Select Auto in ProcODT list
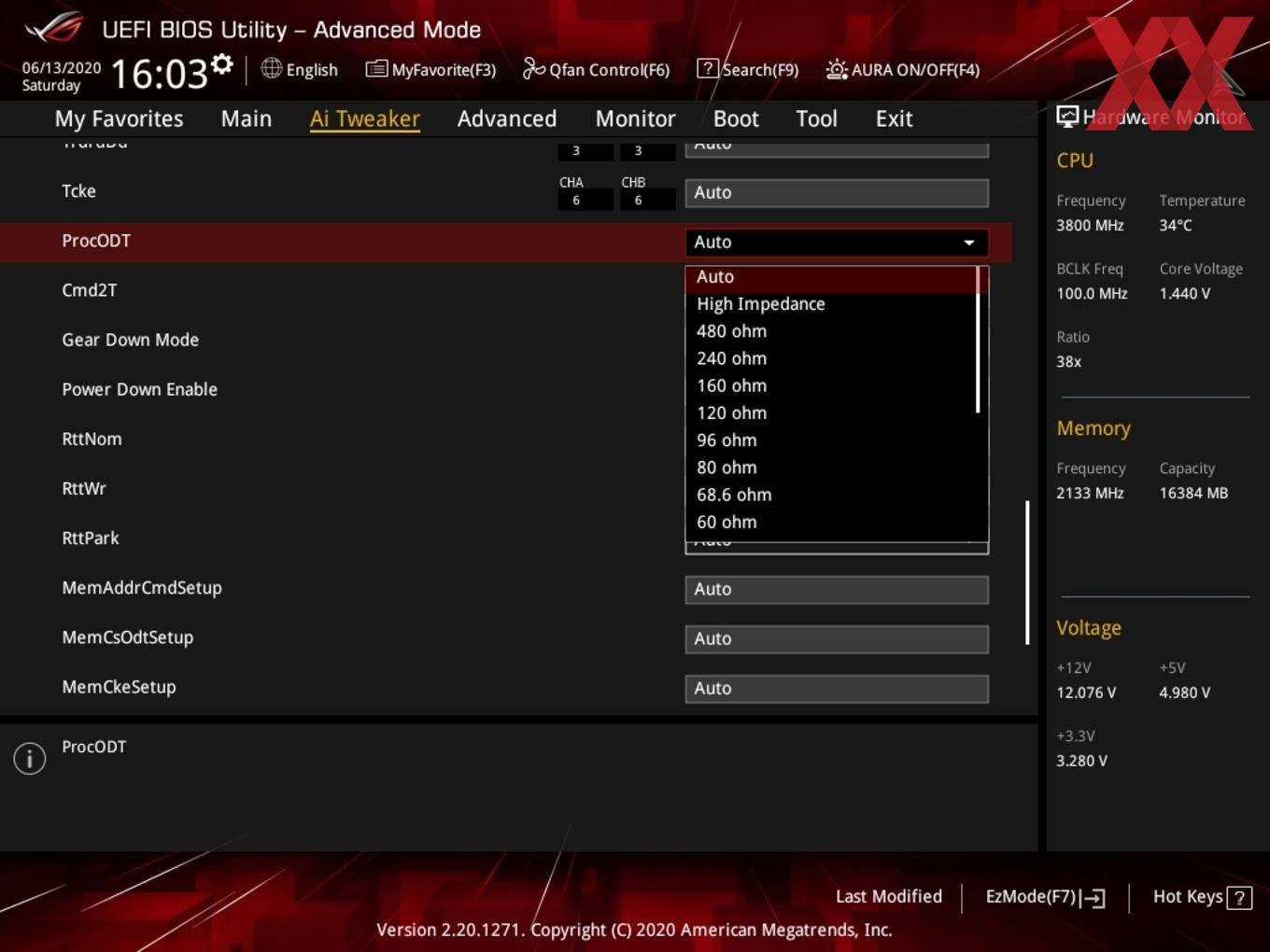The height and width of the screenshot is (952, 1270). pyautogui.click(x=831, y=277)
